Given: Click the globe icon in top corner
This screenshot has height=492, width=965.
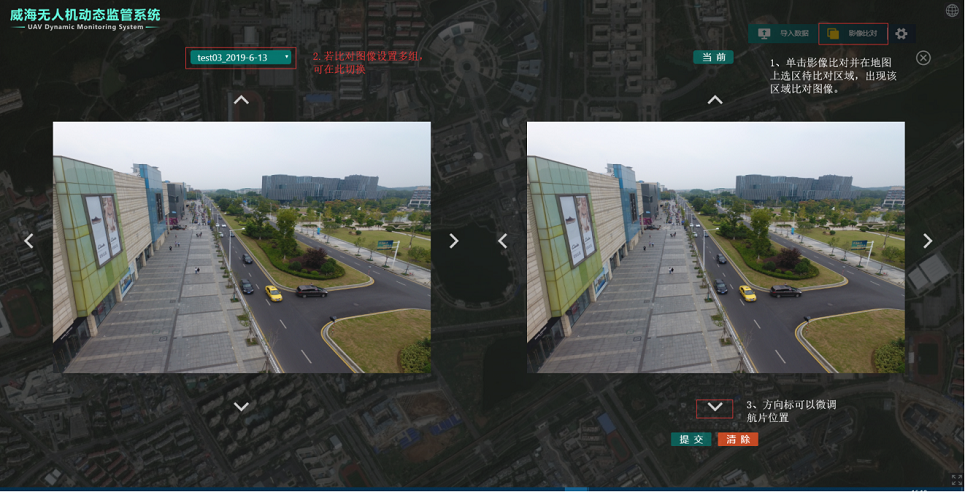Looking at the screenshot, I should [x=951, y=11].
